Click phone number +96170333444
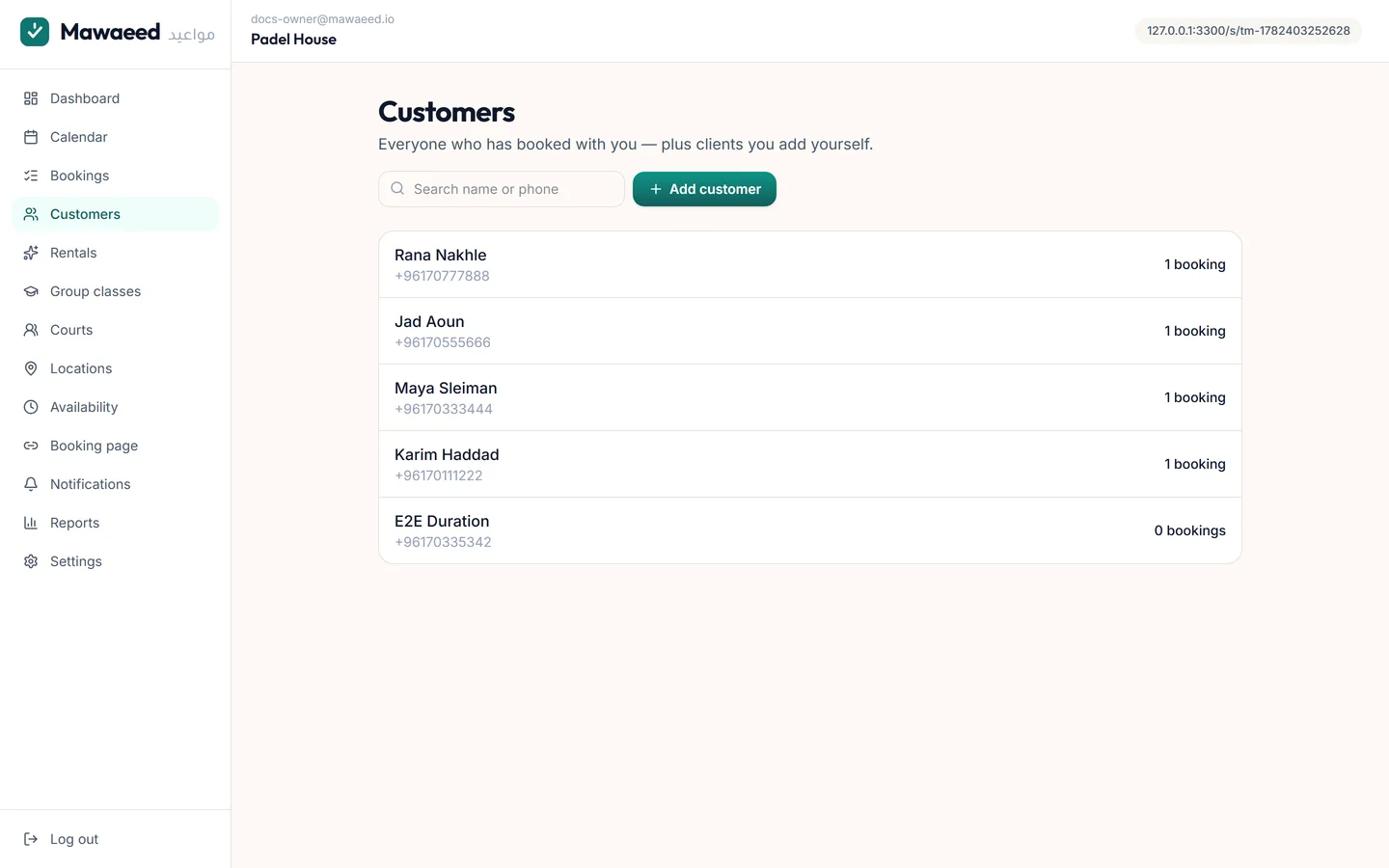Image resolution: width=1389 pixels, height=868 pixels. (444, 409)
